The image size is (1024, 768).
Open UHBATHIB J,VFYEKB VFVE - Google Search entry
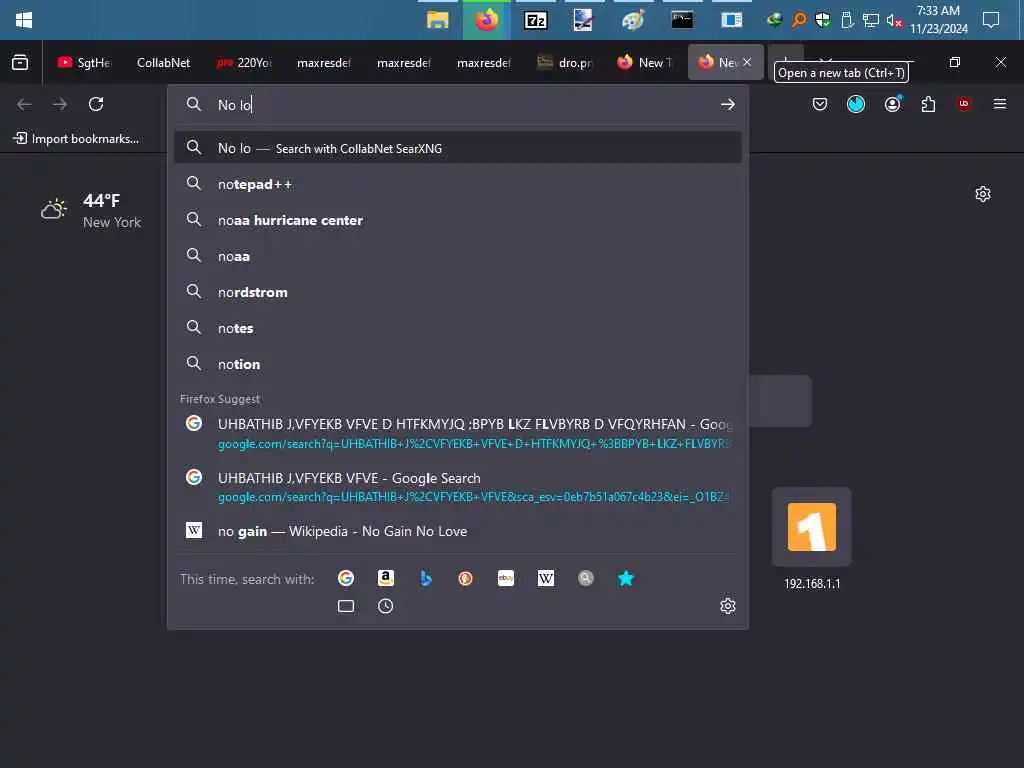click(458, 487)
